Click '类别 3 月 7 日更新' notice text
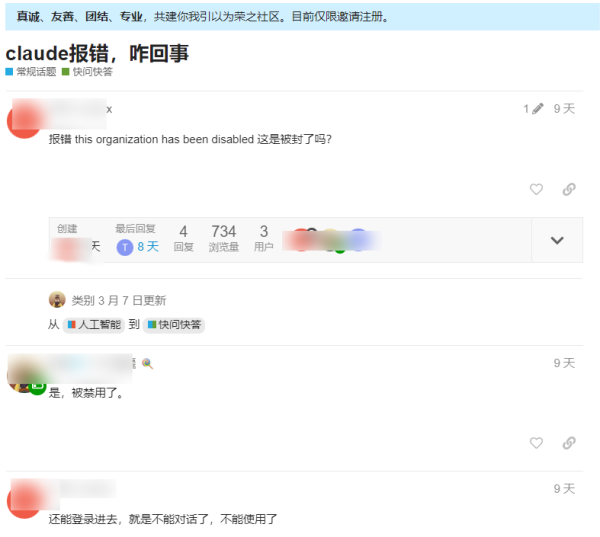Image resolution: width=600 pixels, height=537 pixels. coord(119,300)
